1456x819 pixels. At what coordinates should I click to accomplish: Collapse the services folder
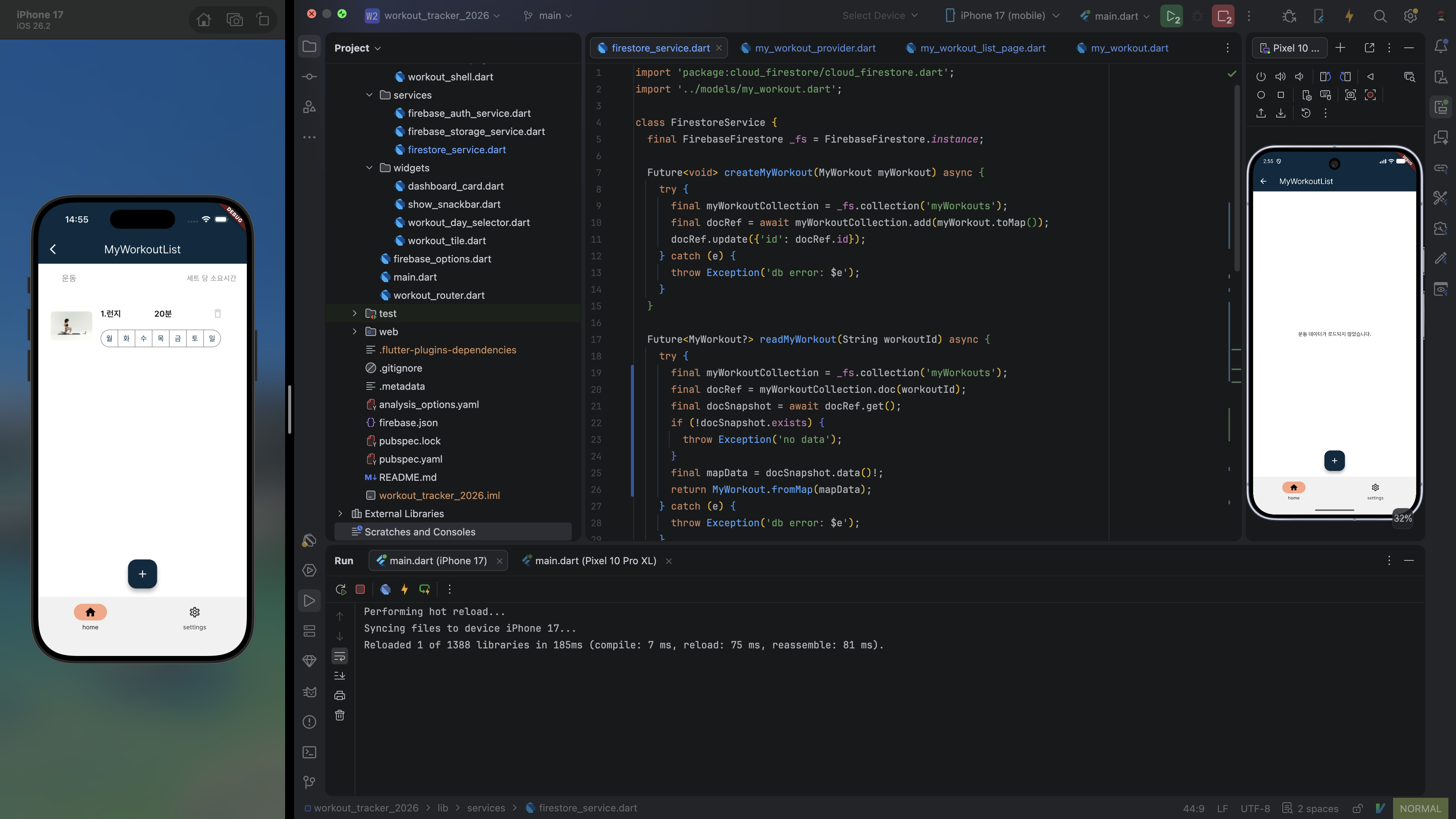[369, 95]
